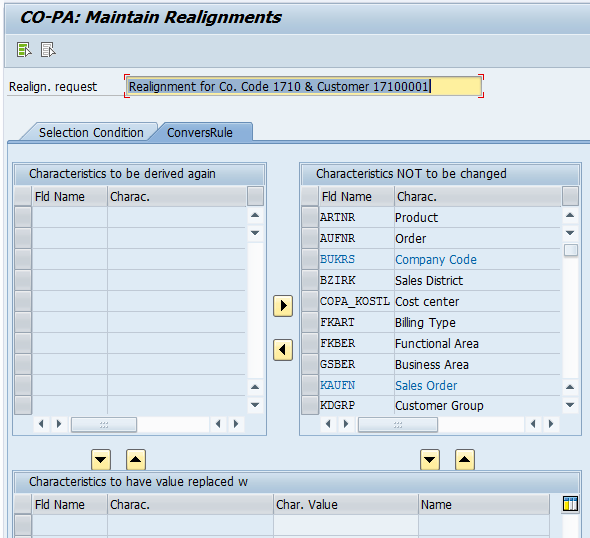Switch to the Selection Condition tab
This screenshot has width=590, height=538.
pos(91,132)
